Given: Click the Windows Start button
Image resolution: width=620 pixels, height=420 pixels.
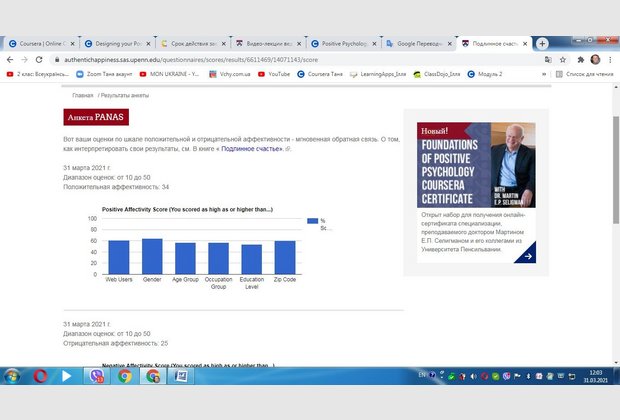Looking at the screenshot, I should coord(12,377).
